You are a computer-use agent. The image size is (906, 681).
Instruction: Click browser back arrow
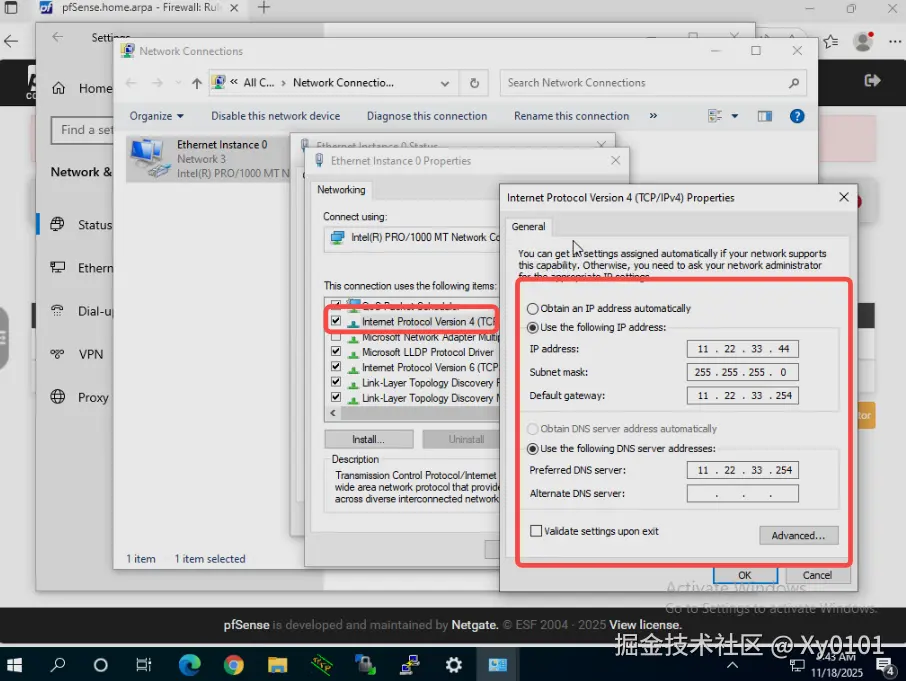coord(10,41)
